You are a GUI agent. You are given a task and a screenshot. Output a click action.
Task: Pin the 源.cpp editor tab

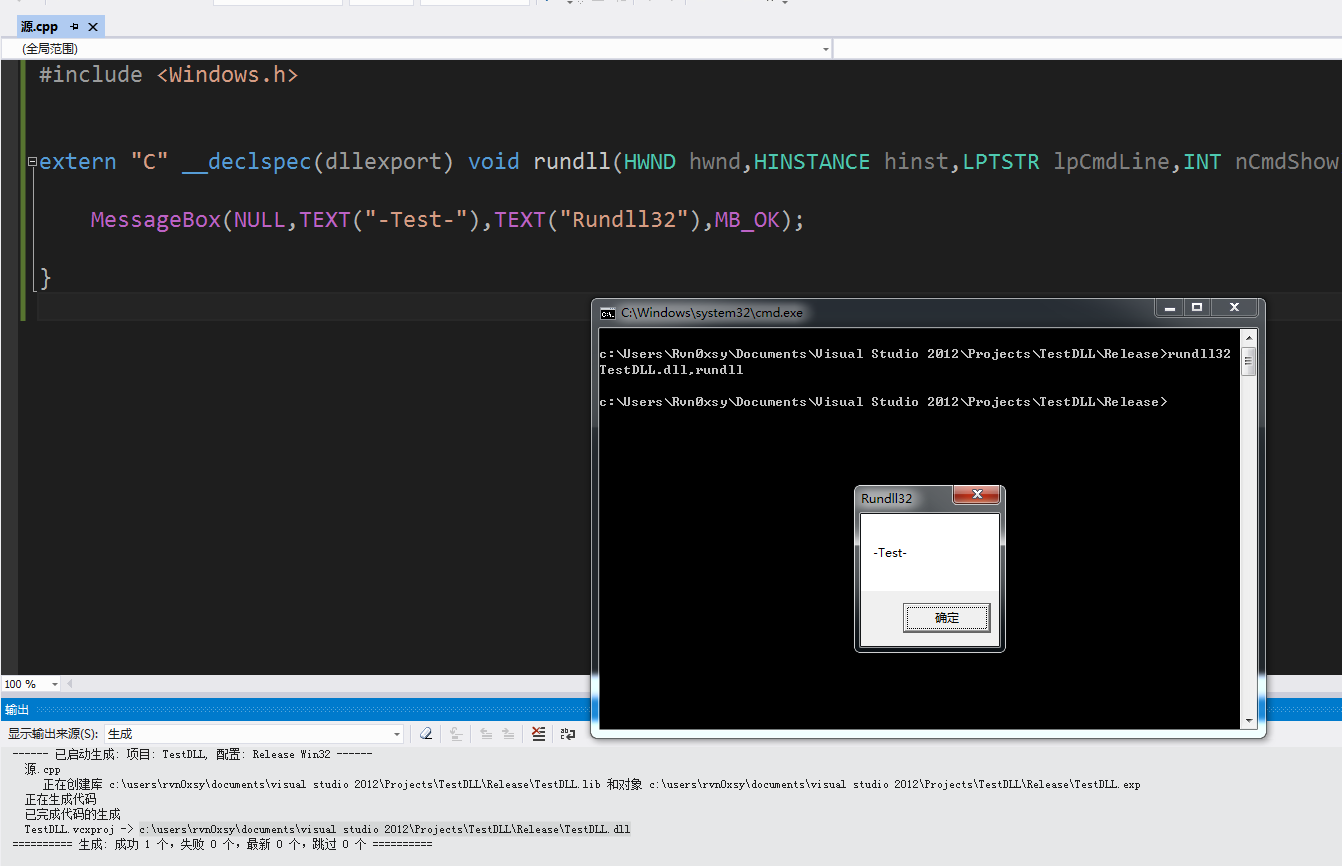point(75,27)
